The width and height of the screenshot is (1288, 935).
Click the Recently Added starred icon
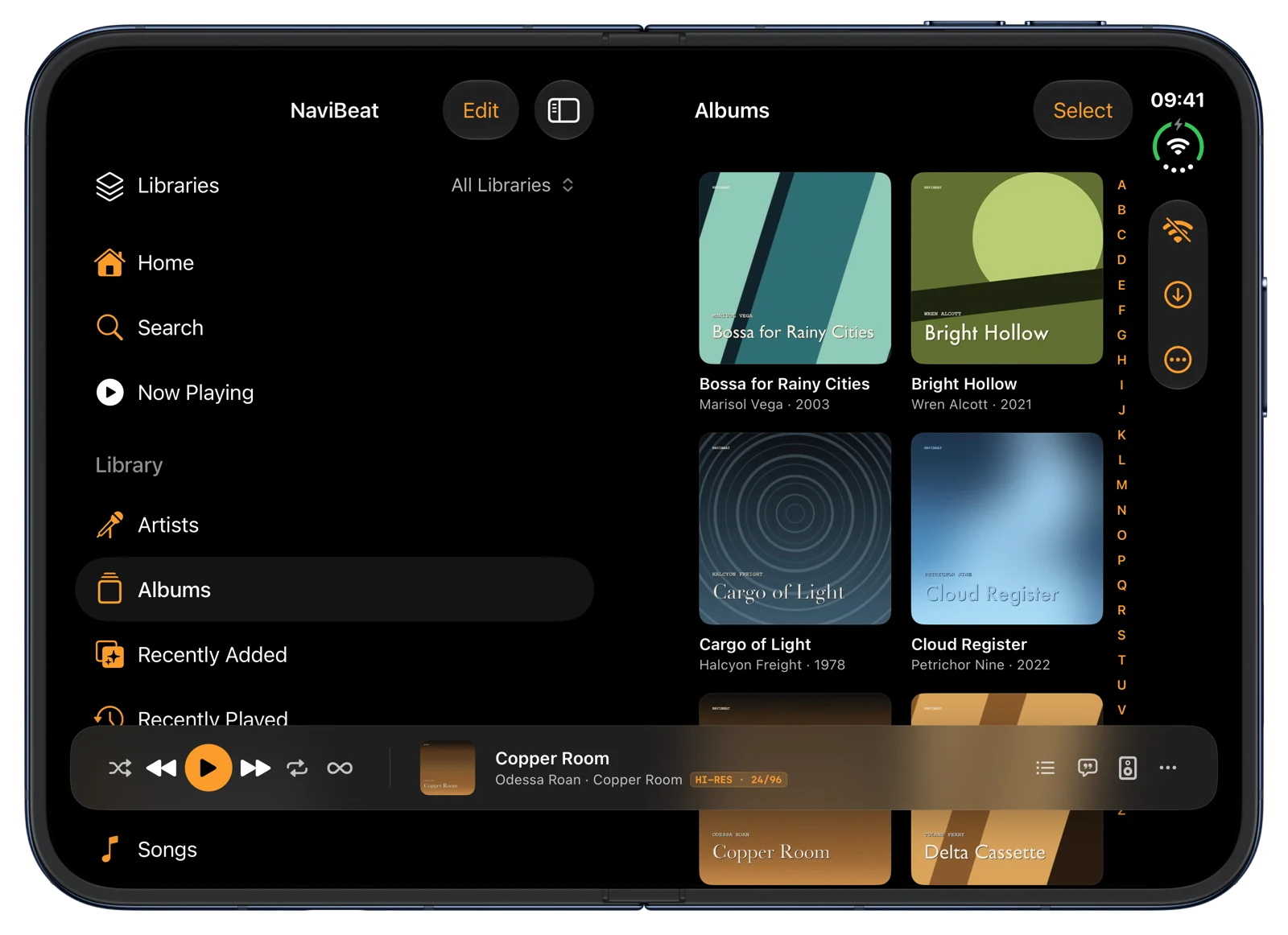coord(109,654)
